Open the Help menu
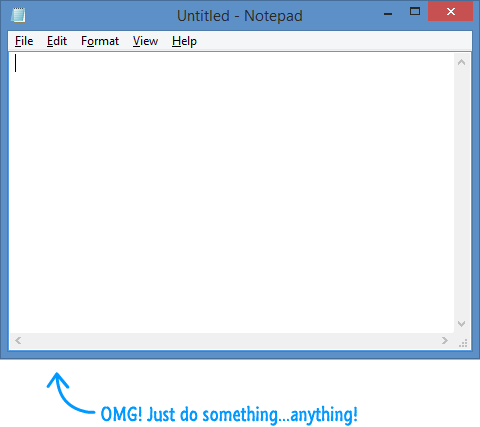 [184, 41]
